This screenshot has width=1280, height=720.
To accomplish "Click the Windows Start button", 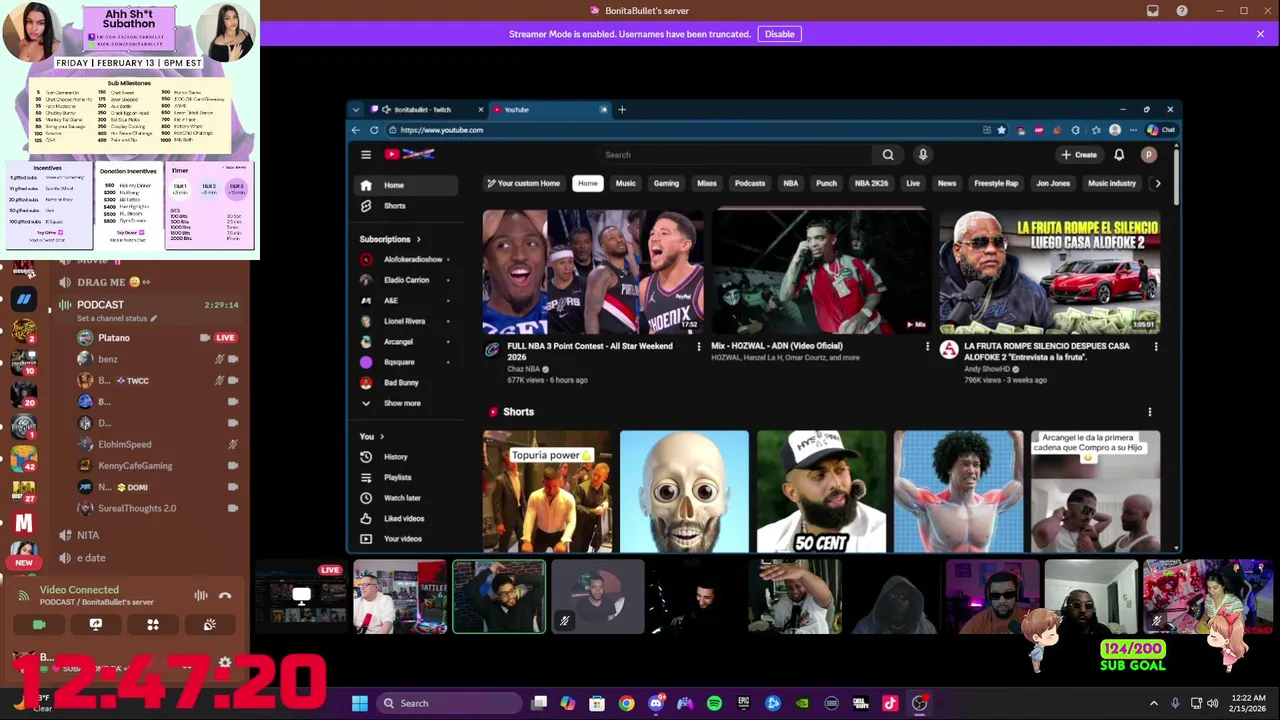I will pos(360,703).
